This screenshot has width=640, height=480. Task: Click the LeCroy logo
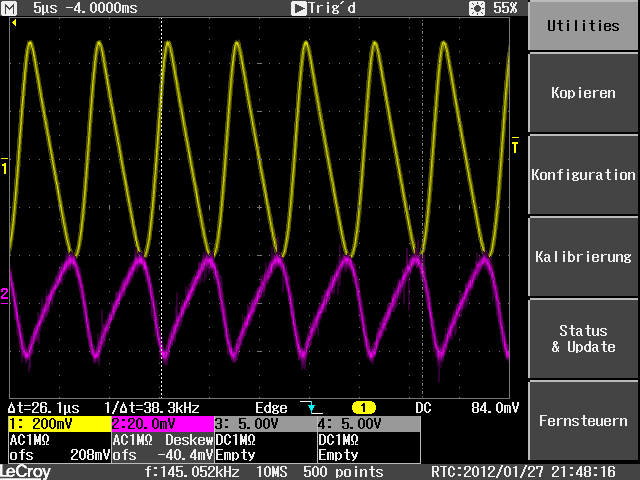tap(26, 472)
